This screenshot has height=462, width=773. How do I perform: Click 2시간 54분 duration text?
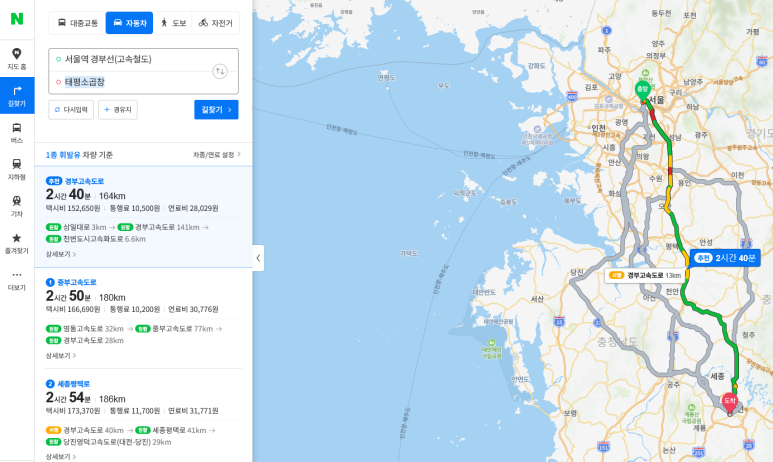point(68,398)
